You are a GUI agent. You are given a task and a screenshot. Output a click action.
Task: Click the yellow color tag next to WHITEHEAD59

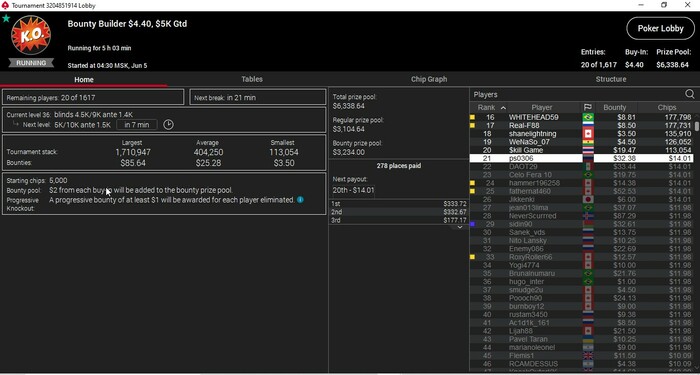(472, 117)
